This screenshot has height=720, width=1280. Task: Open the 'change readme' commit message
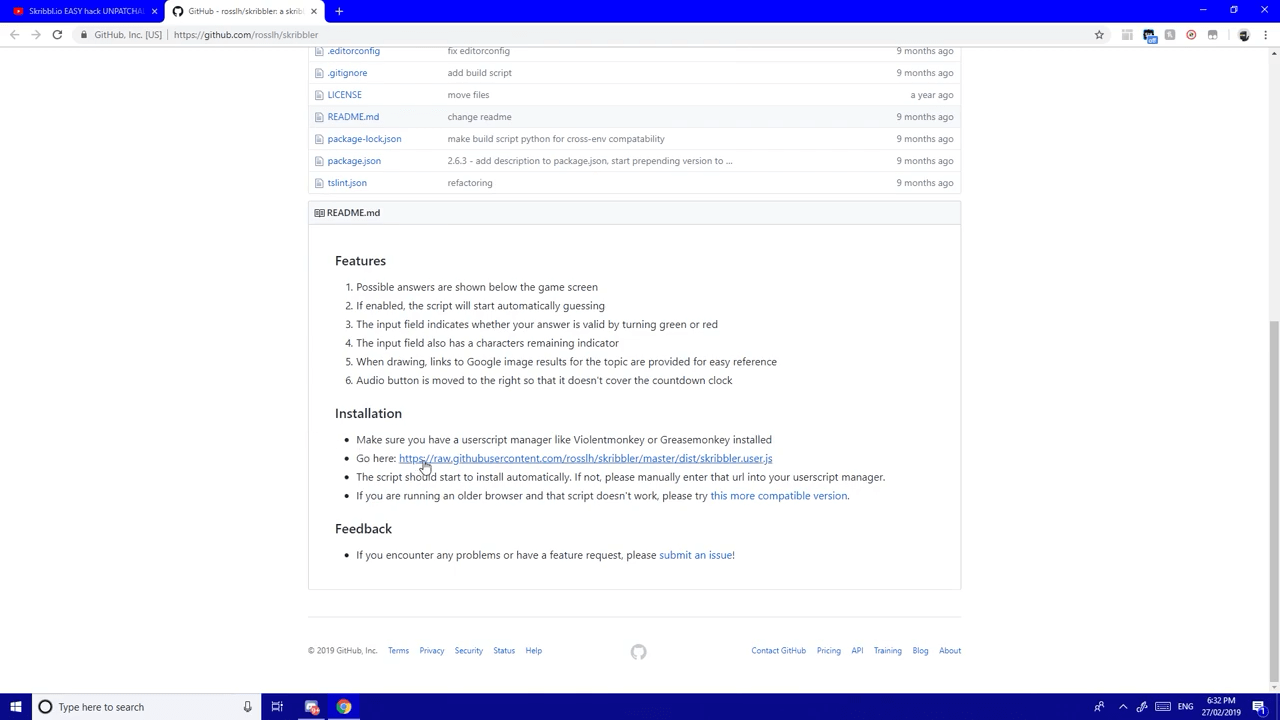(479, 117)
